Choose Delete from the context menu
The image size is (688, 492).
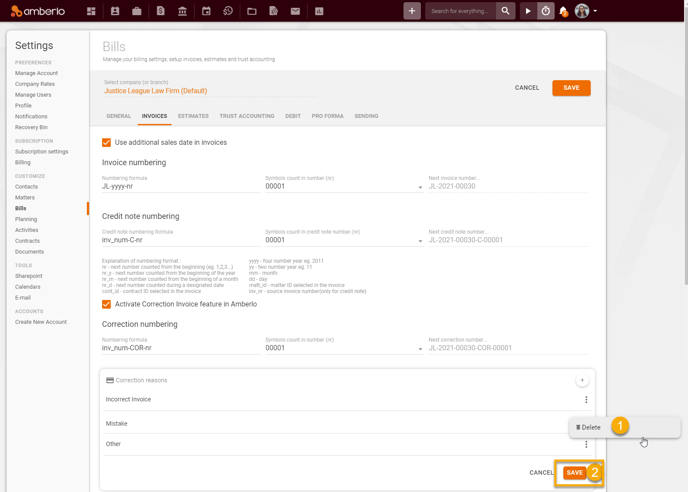pos(589,427)
